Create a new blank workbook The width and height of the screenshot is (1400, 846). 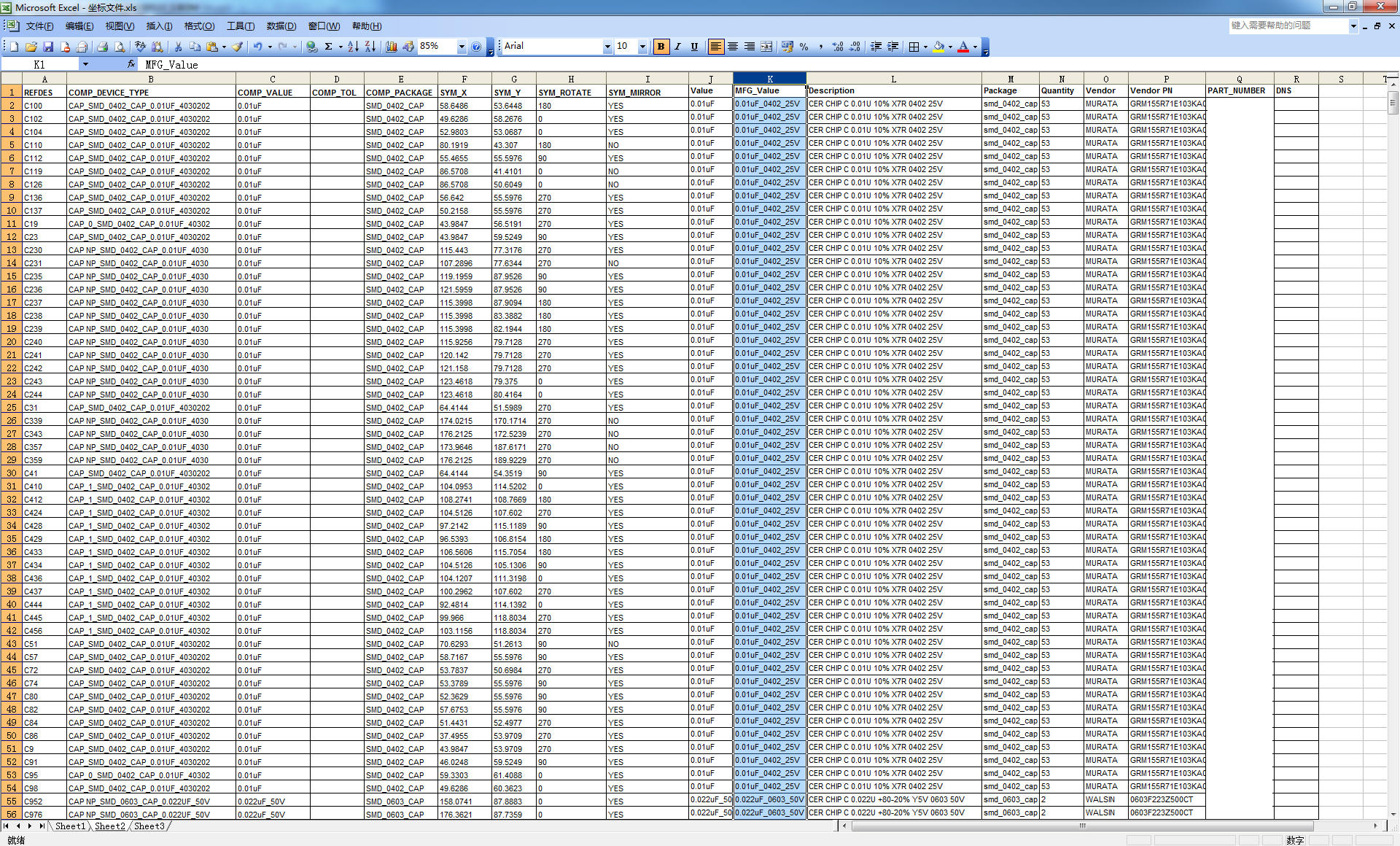[14, 47]
